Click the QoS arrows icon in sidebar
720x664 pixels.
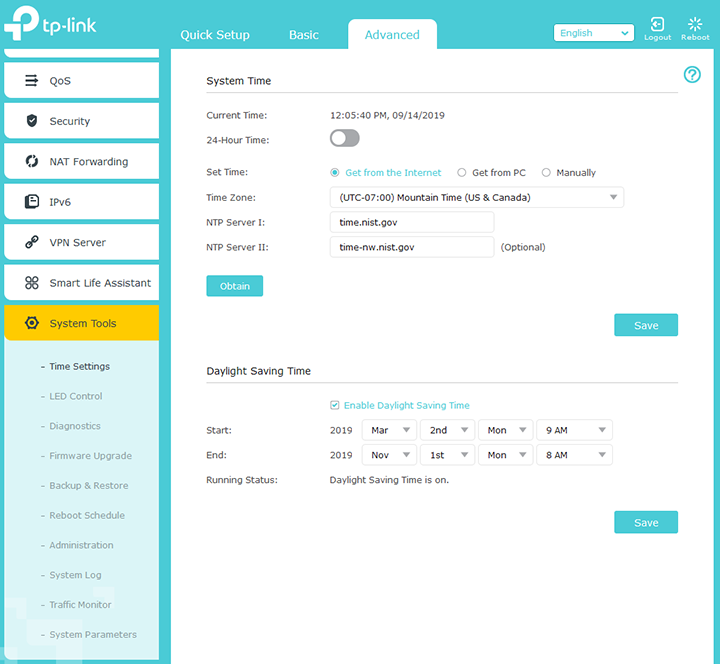pos(31,81)
